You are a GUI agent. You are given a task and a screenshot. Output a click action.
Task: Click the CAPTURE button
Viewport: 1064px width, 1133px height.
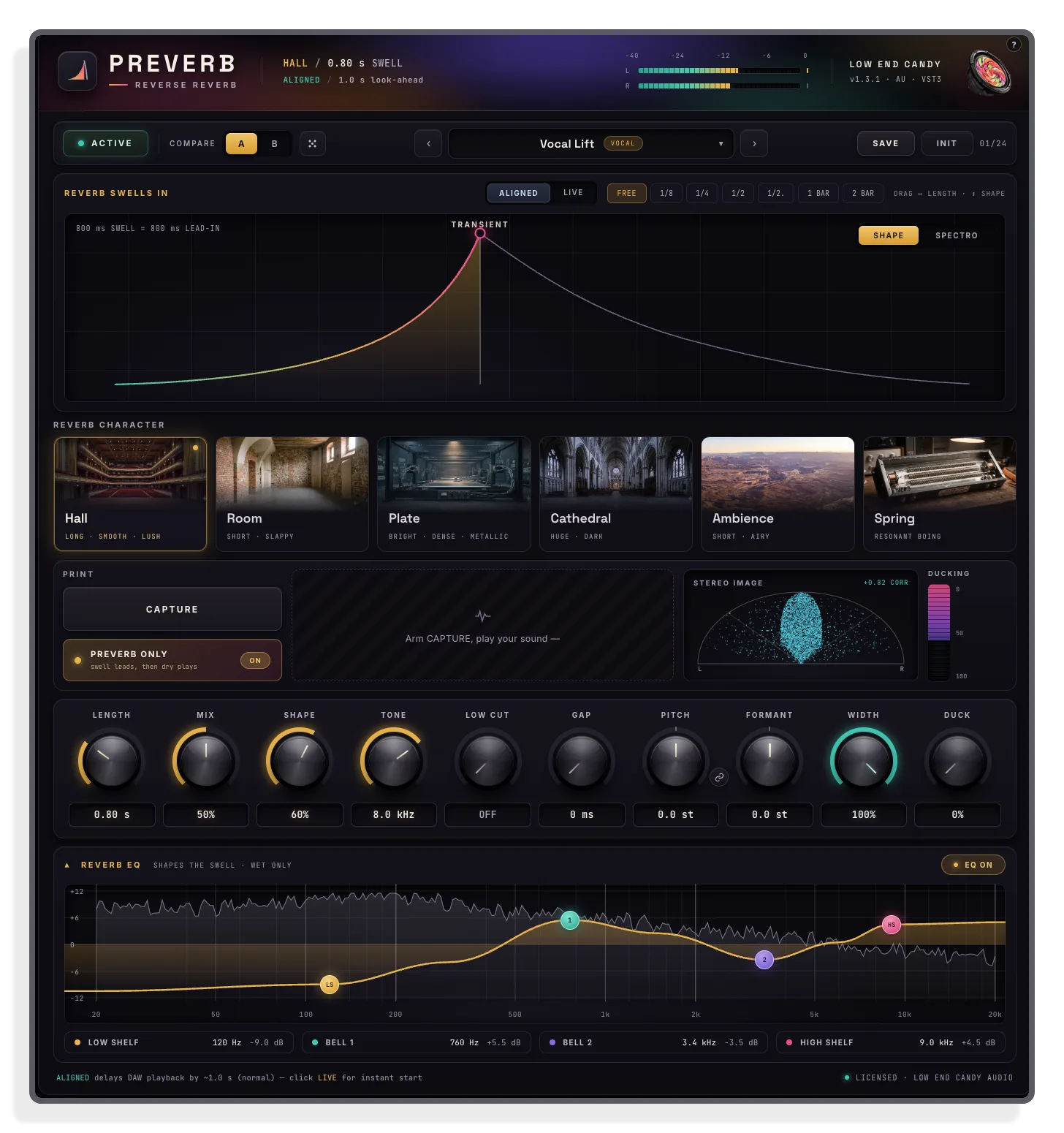coord(172,609)
